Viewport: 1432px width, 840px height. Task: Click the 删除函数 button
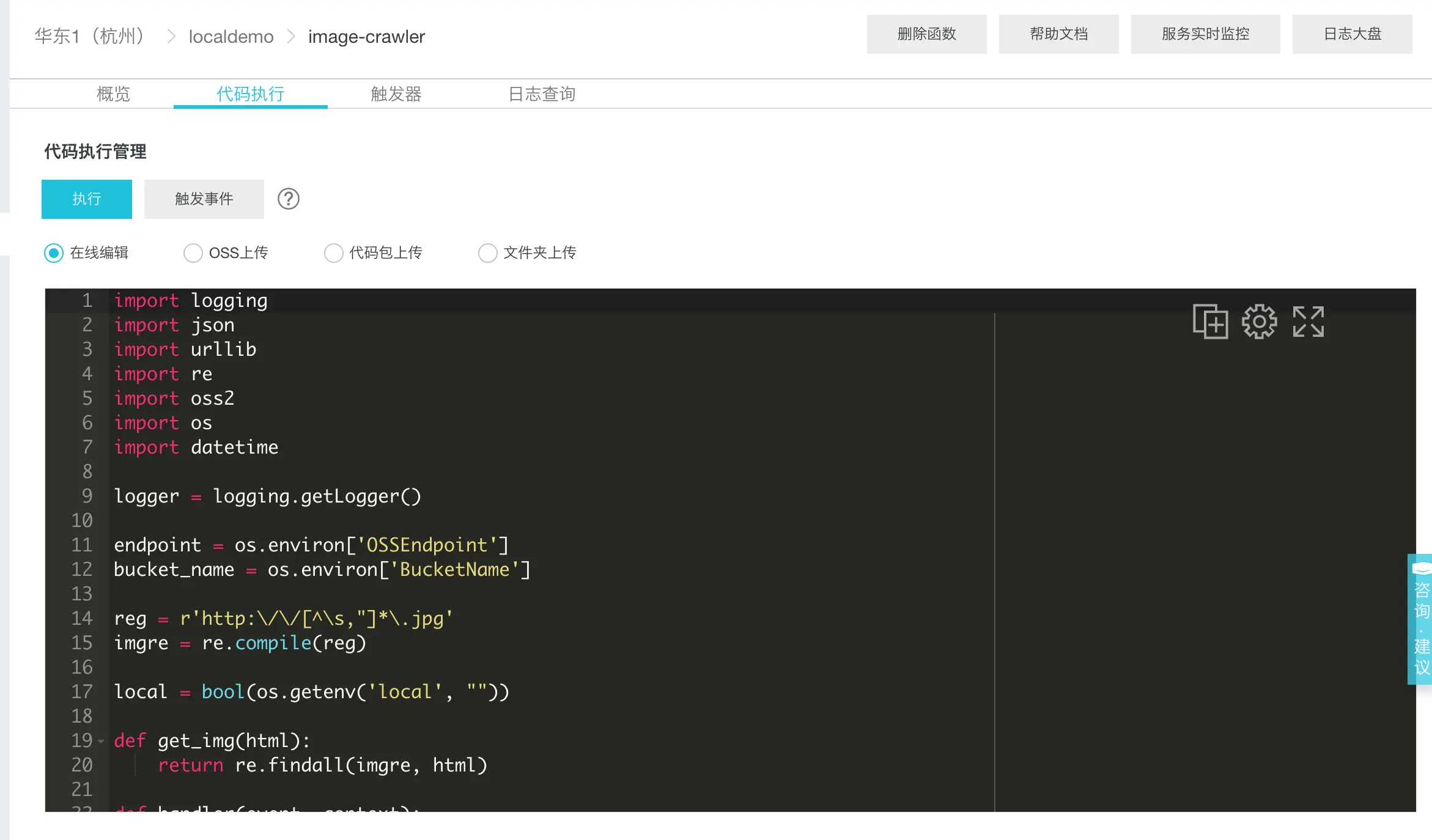click(x=926, y=34)
